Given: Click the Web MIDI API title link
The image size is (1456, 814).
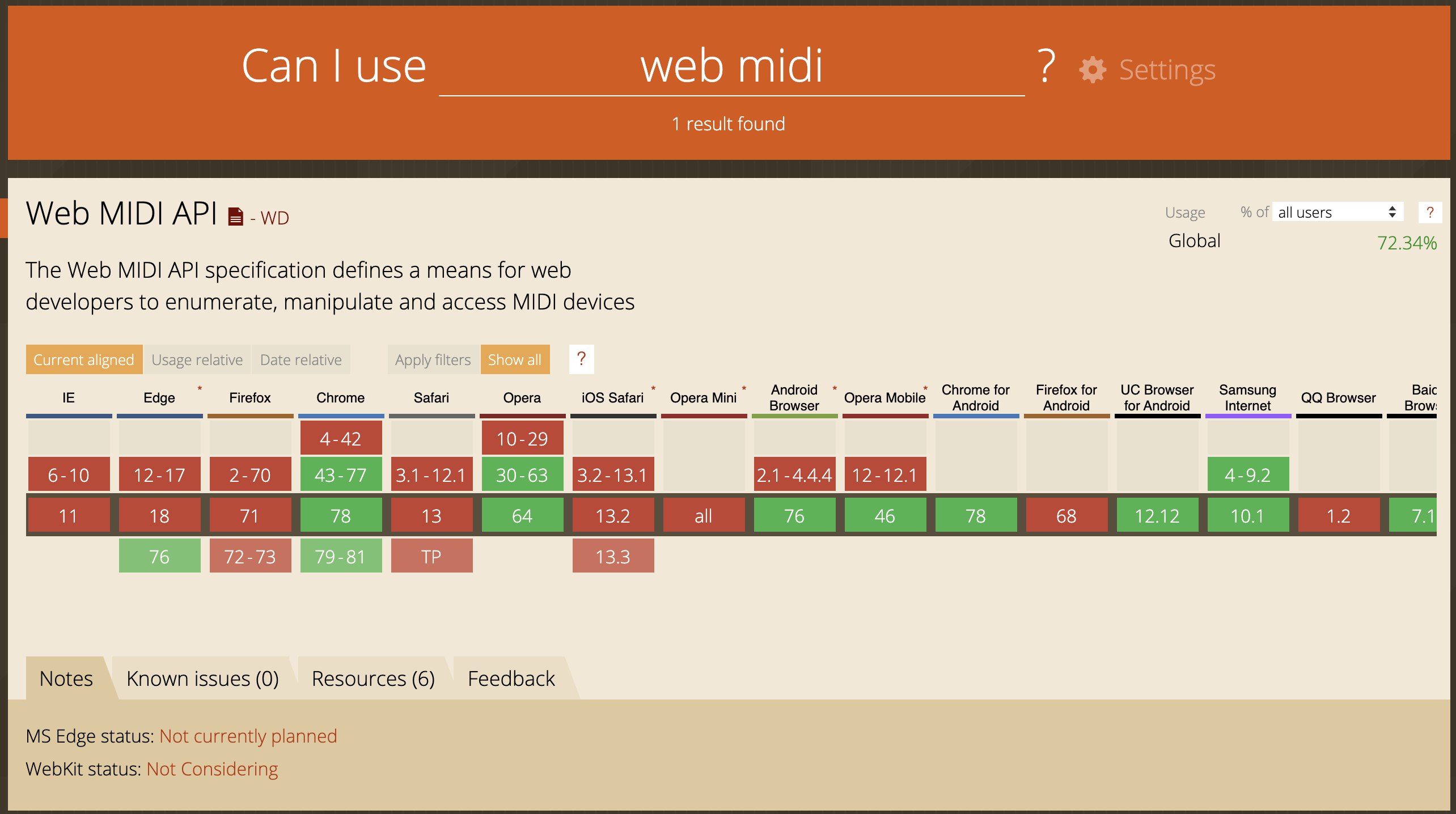Looking at the screenshot, I should click(122, 214).
